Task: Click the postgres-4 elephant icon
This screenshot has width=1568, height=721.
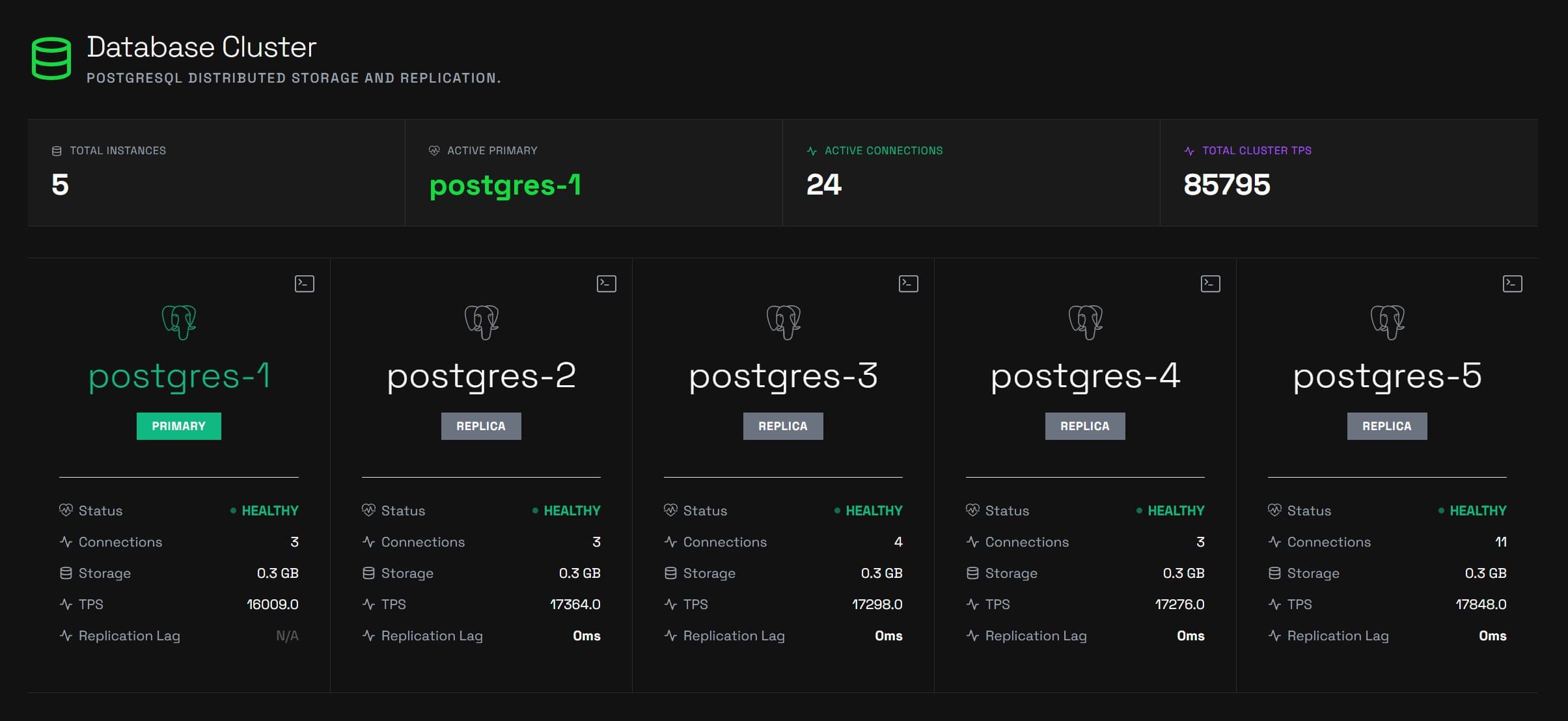Action: [1085, 322]
